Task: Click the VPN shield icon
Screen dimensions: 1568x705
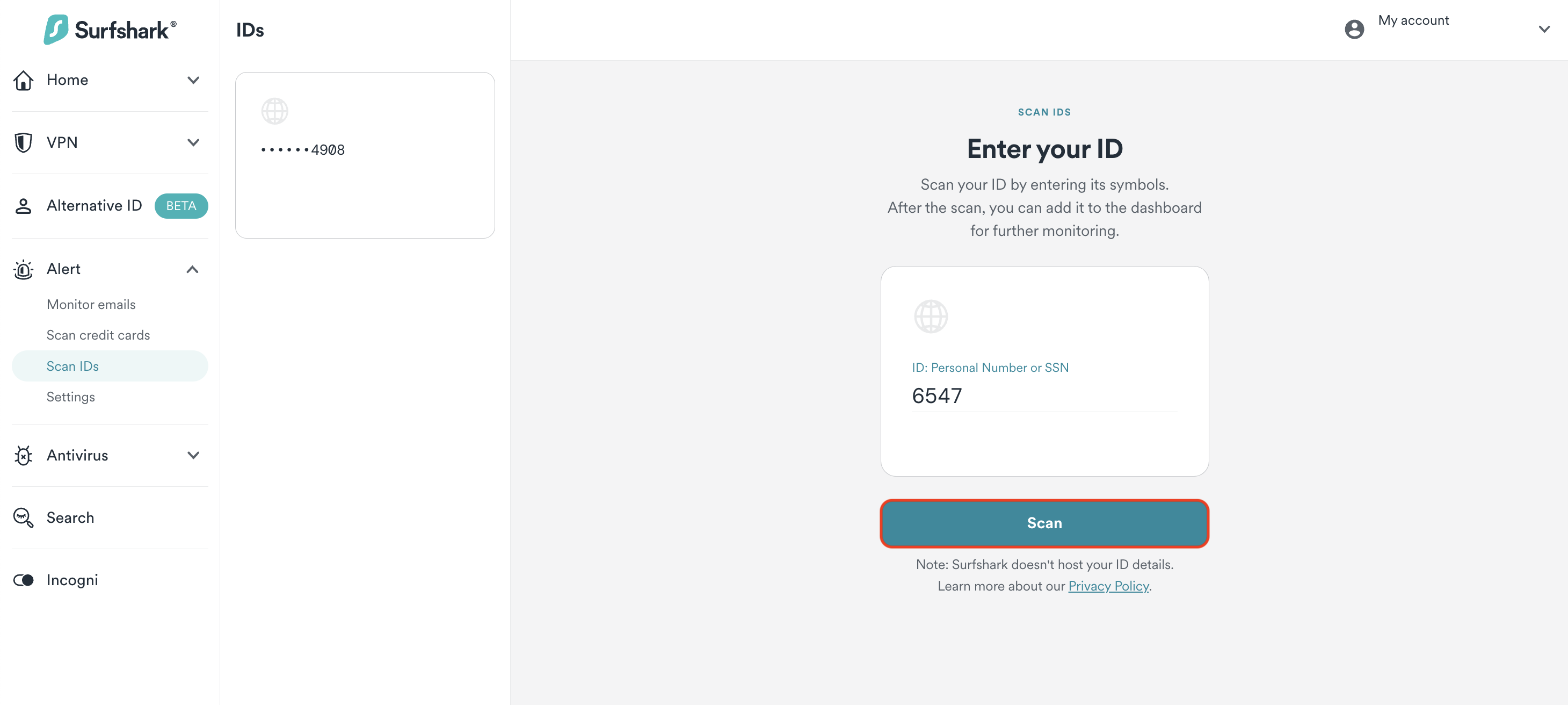Action: pyautogui.click(x=24, y=142)
